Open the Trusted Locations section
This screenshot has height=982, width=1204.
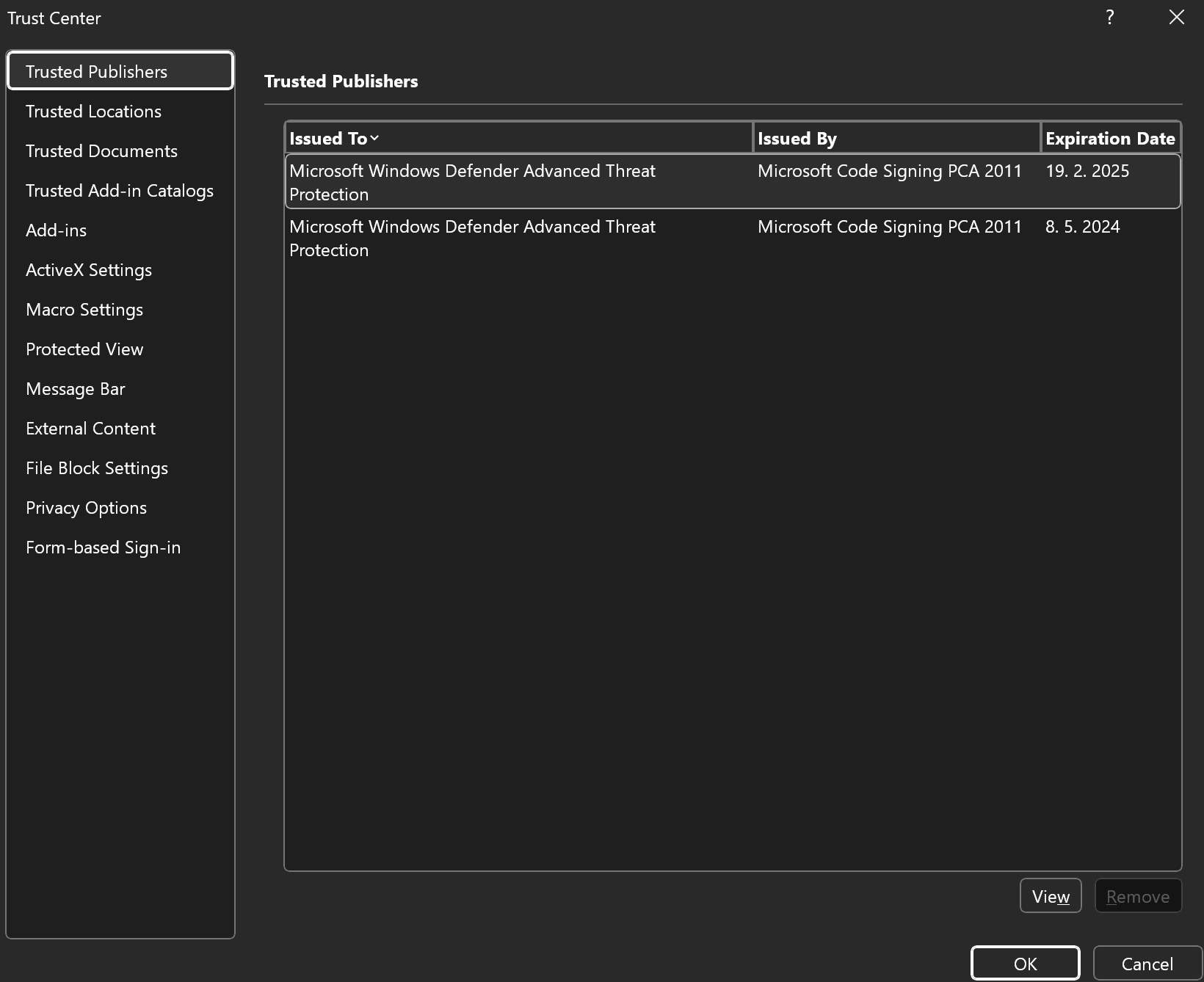[x=120, y=111]
